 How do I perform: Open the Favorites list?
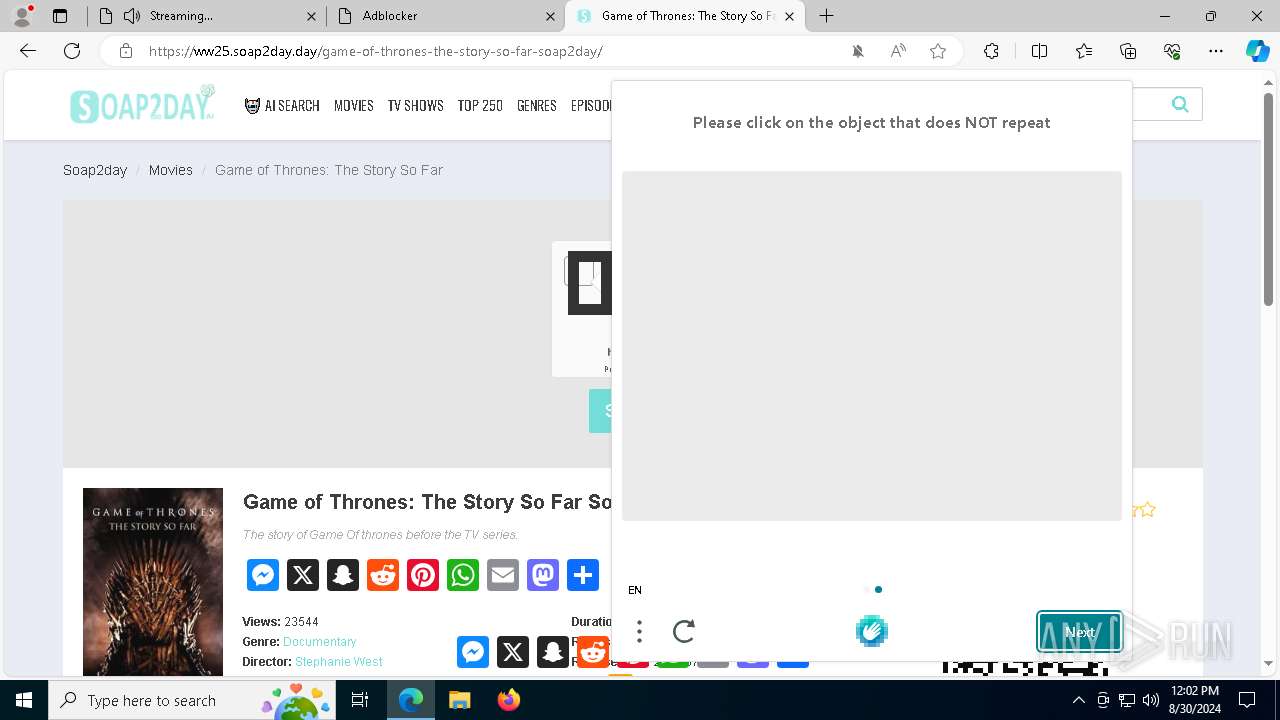(1084, 51)
